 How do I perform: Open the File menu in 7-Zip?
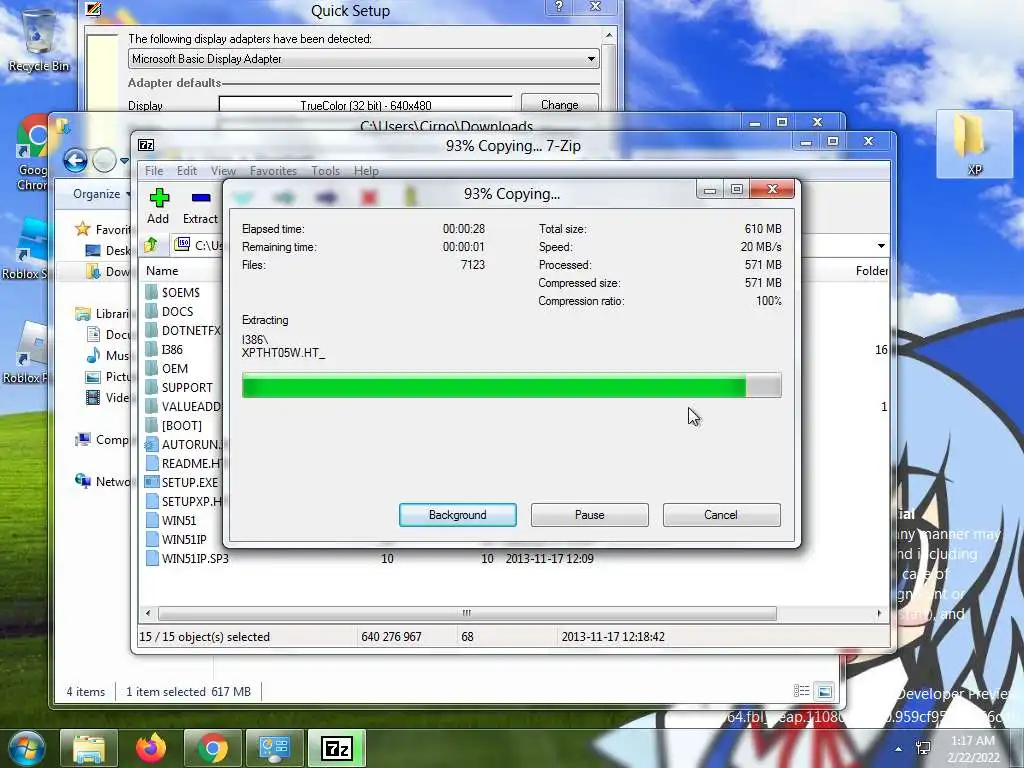pyautogui.click(x=154, y=170)
